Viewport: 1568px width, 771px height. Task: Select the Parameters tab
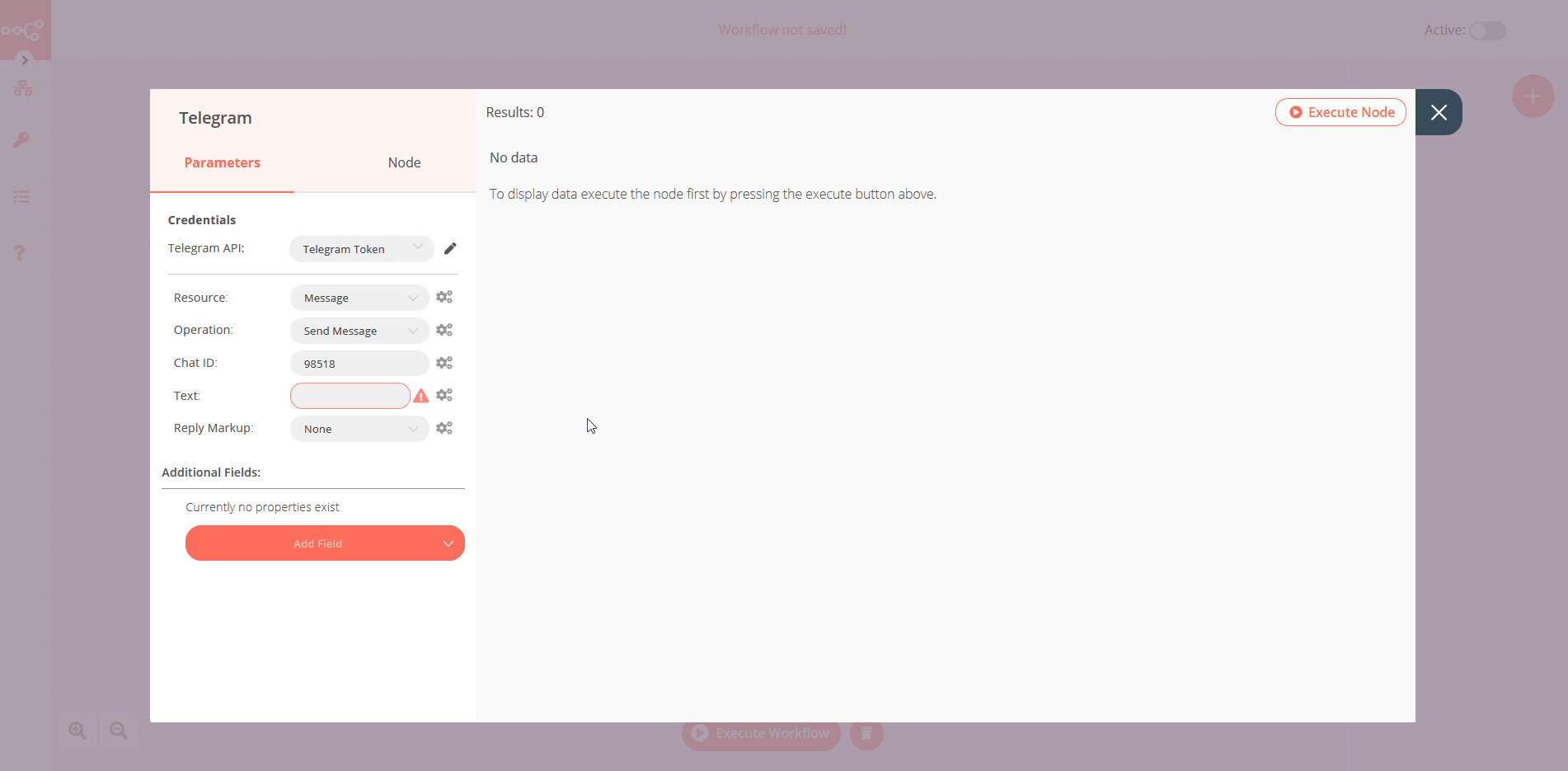click(222, 162)
